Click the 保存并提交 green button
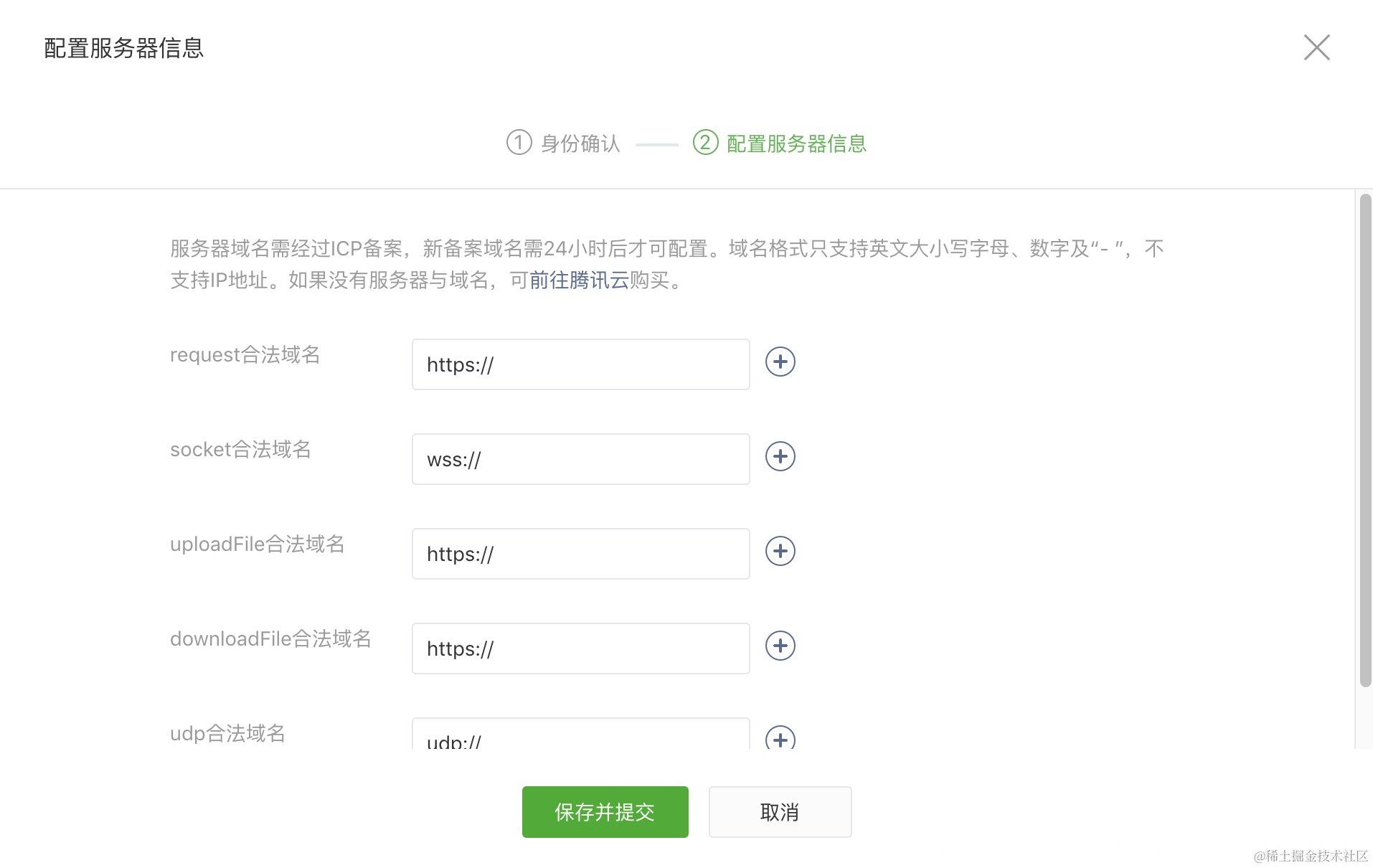This screenshot has height=868, width=1373. (604, 811)
